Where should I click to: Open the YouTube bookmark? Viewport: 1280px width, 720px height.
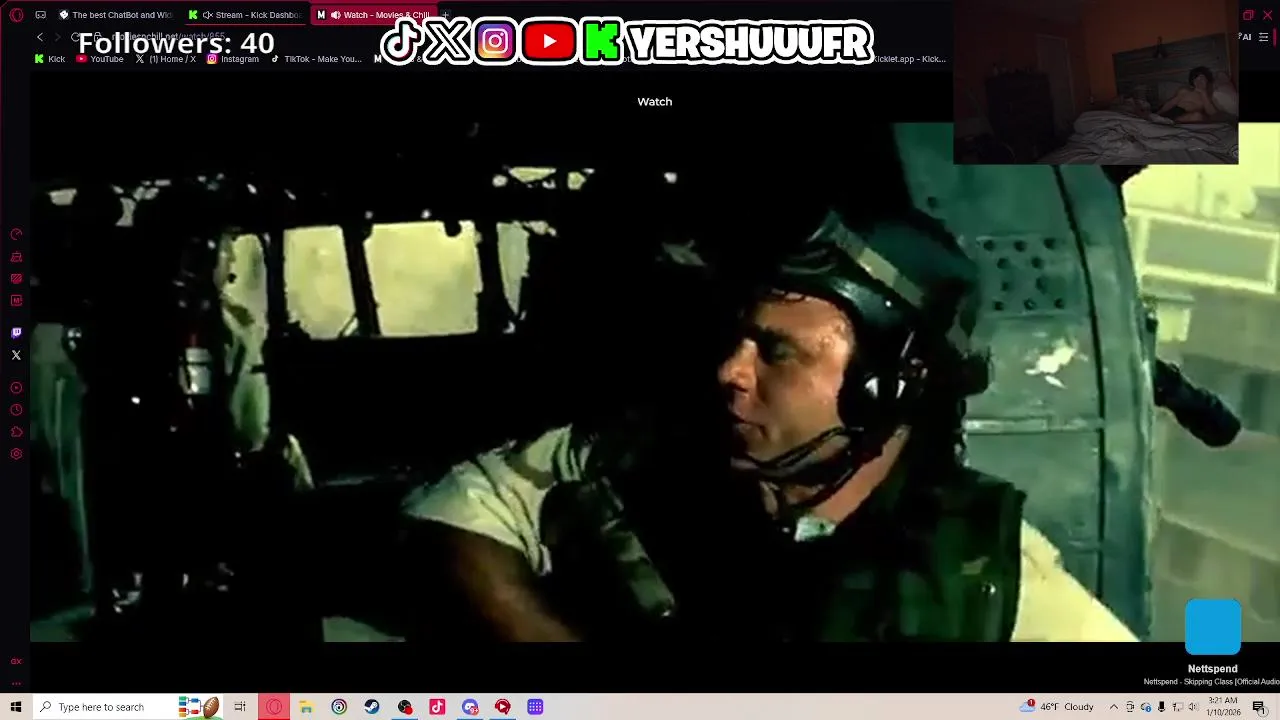(100, 59)
